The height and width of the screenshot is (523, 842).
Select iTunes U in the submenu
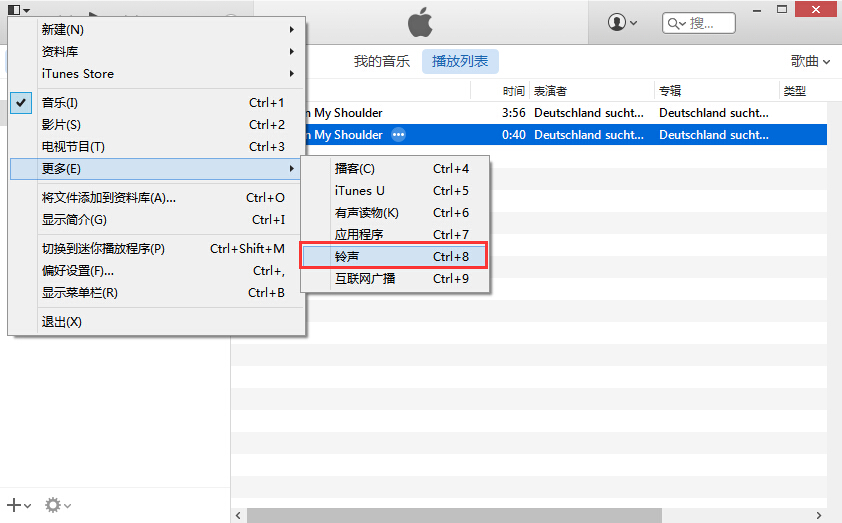click(395, 191)
